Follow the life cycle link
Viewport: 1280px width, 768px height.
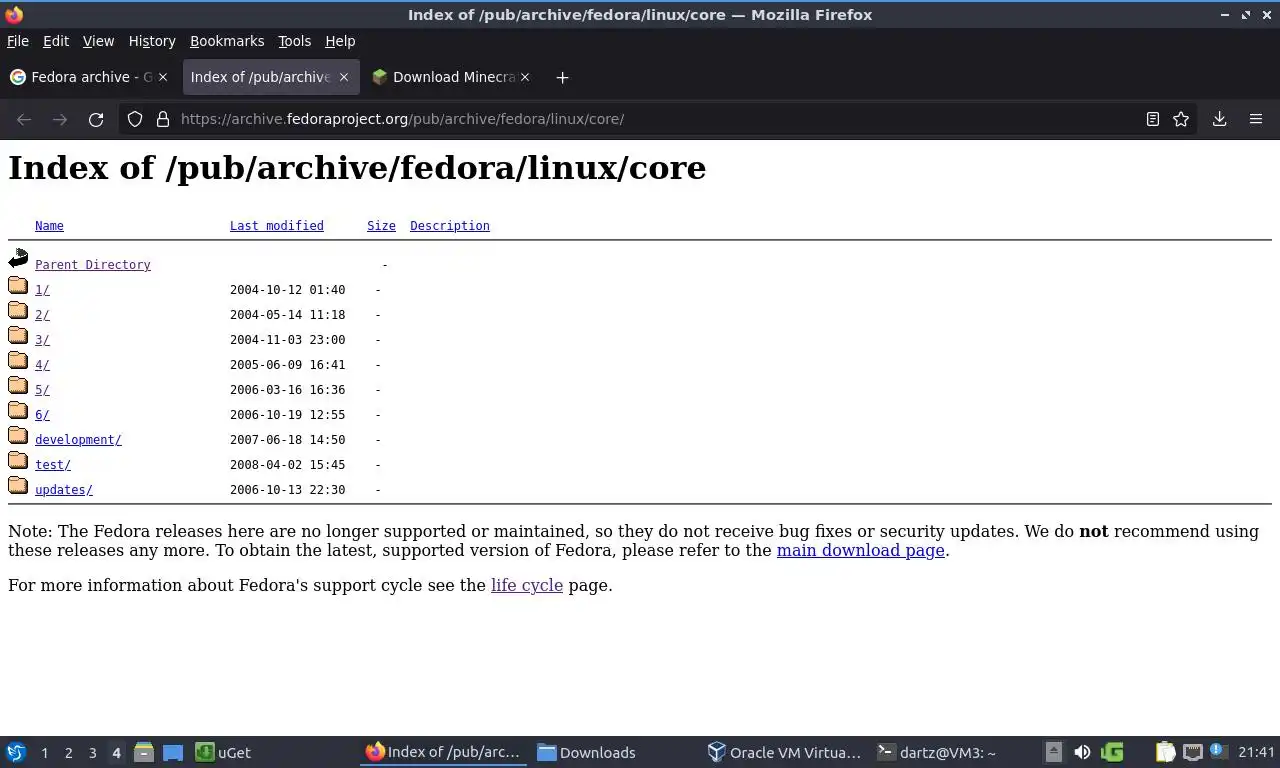tap(527, 585)
